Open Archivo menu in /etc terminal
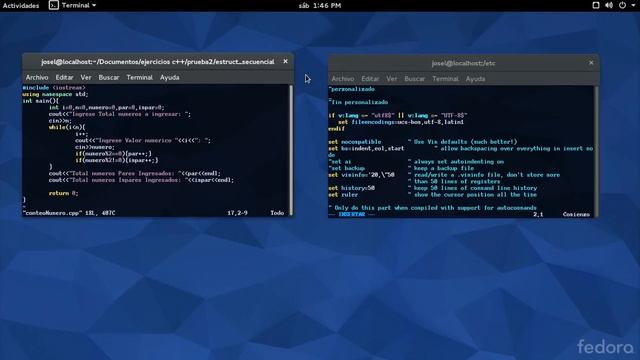 pos(342,78)
